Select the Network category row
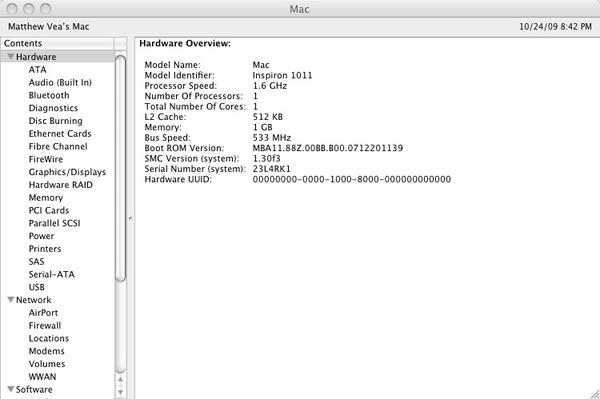This screenshot has height=399, width=600. pyautogui.click(x=57, y=300)
